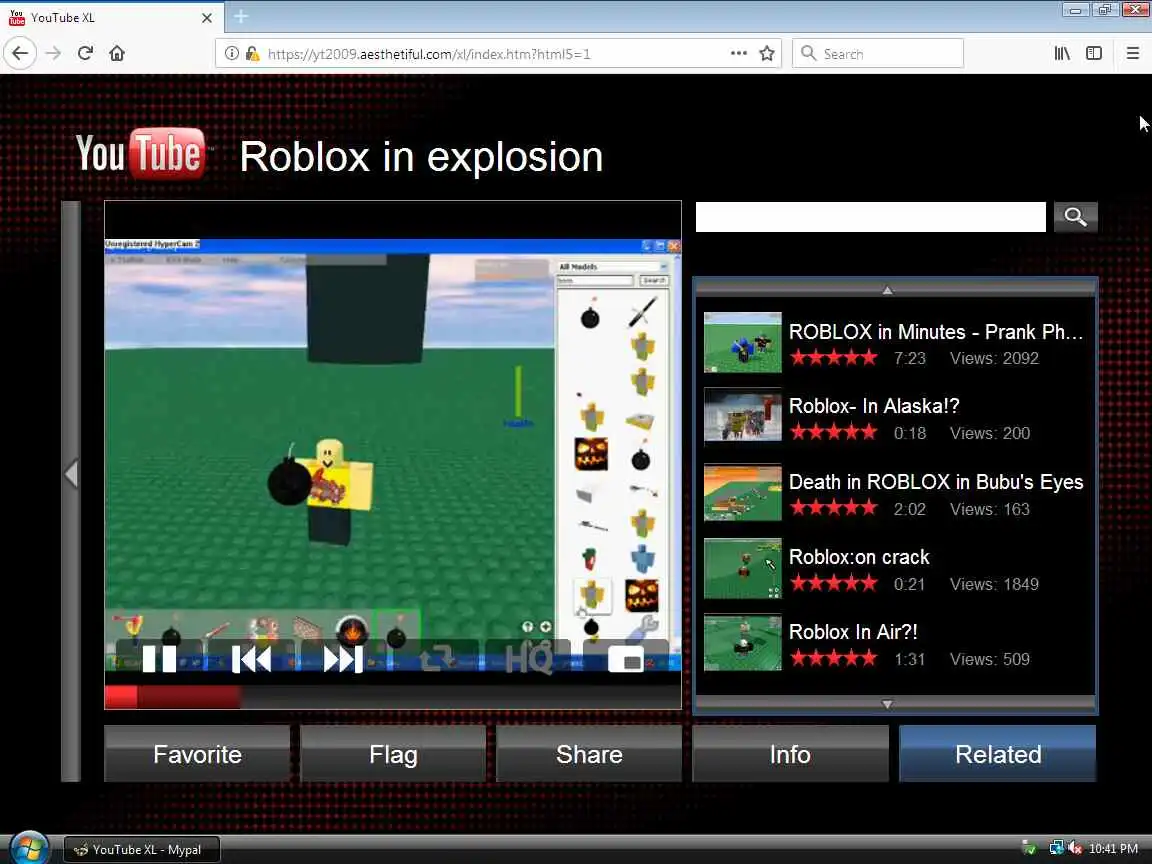Select the YouTube XL browser tab
This screenshot has width=1152, height=864.
[x=112, y=17]
